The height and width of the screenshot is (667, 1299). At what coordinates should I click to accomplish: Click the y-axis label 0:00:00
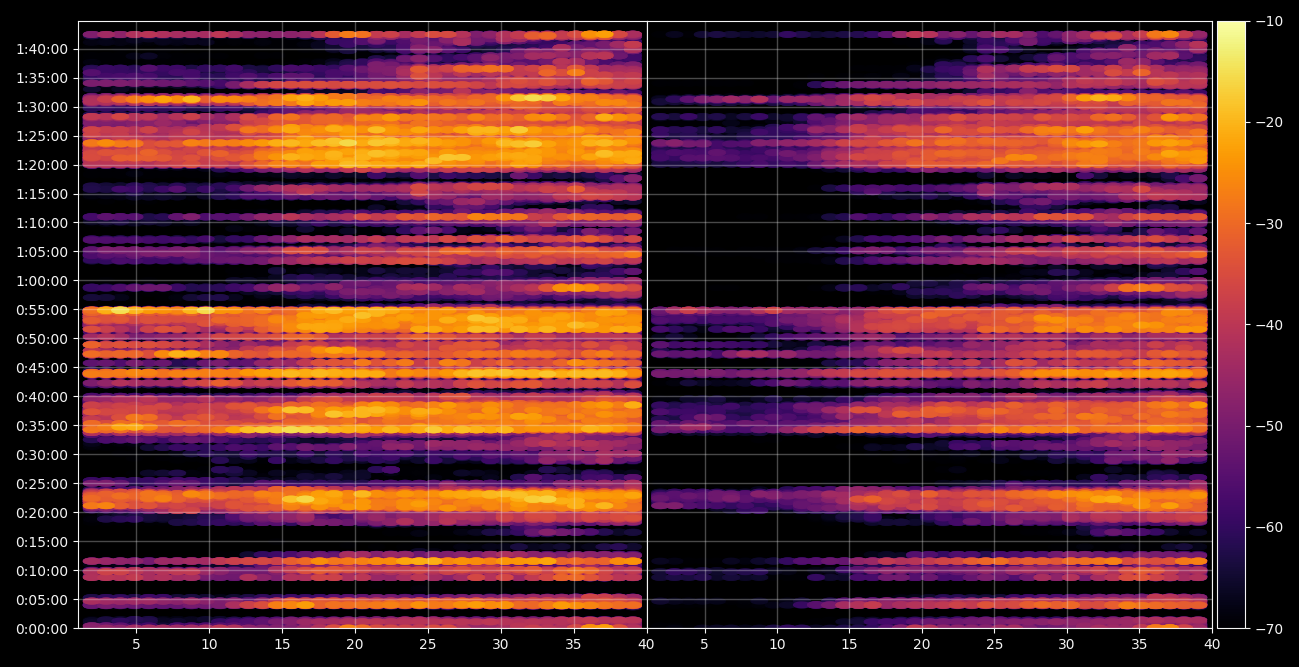pos(42,629)
